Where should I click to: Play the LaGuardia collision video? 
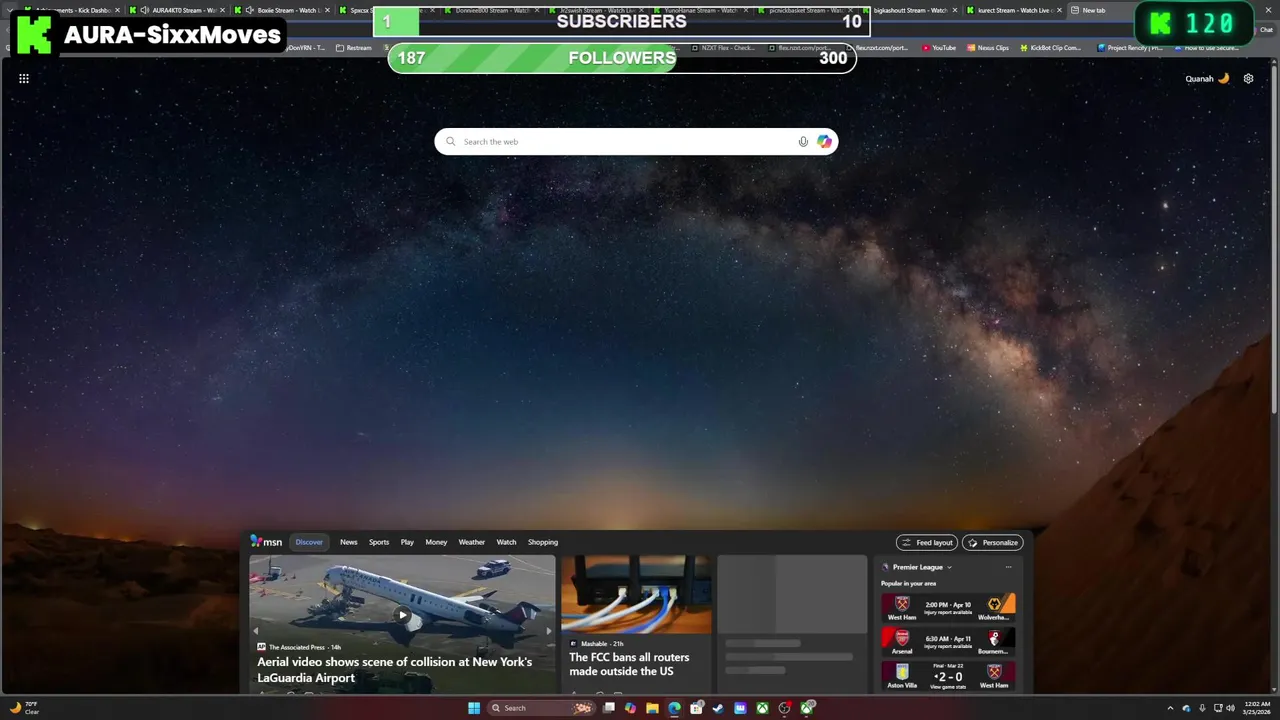402,615
